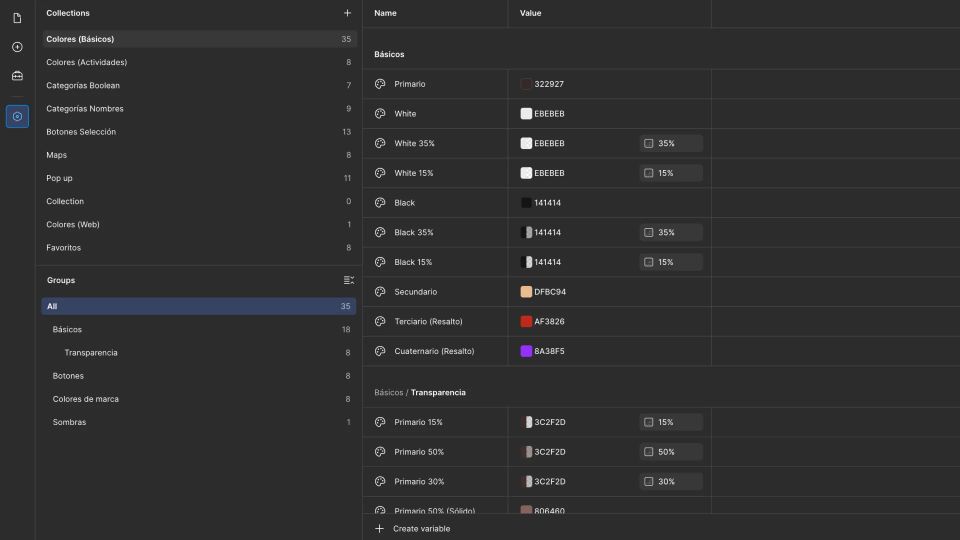
Task: Open the Colores (Actividades) collection
Action: (x=199, y=62)
